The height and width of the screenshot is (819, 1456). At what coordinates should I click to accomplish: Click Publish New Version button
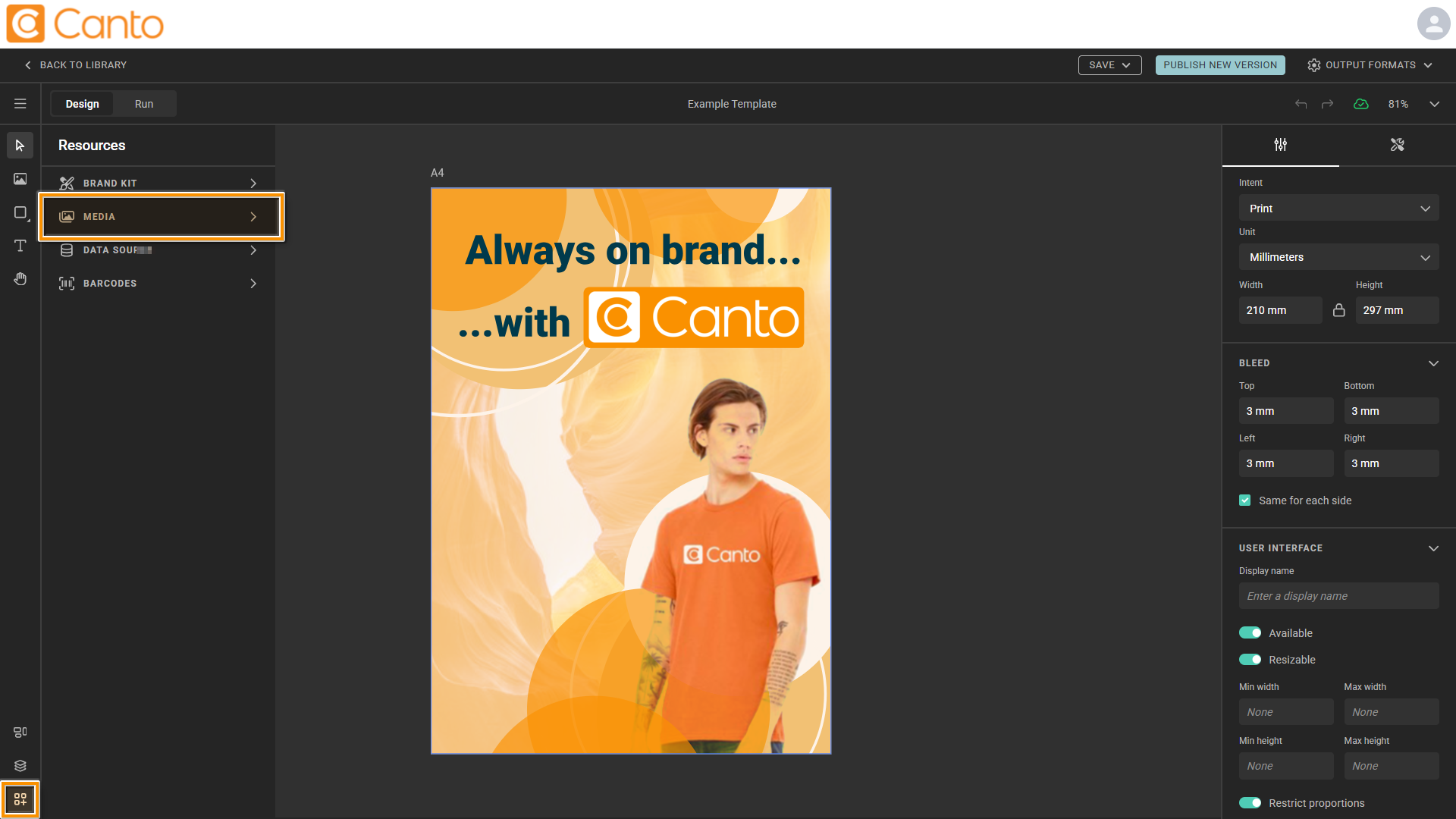click(1220, 65)
